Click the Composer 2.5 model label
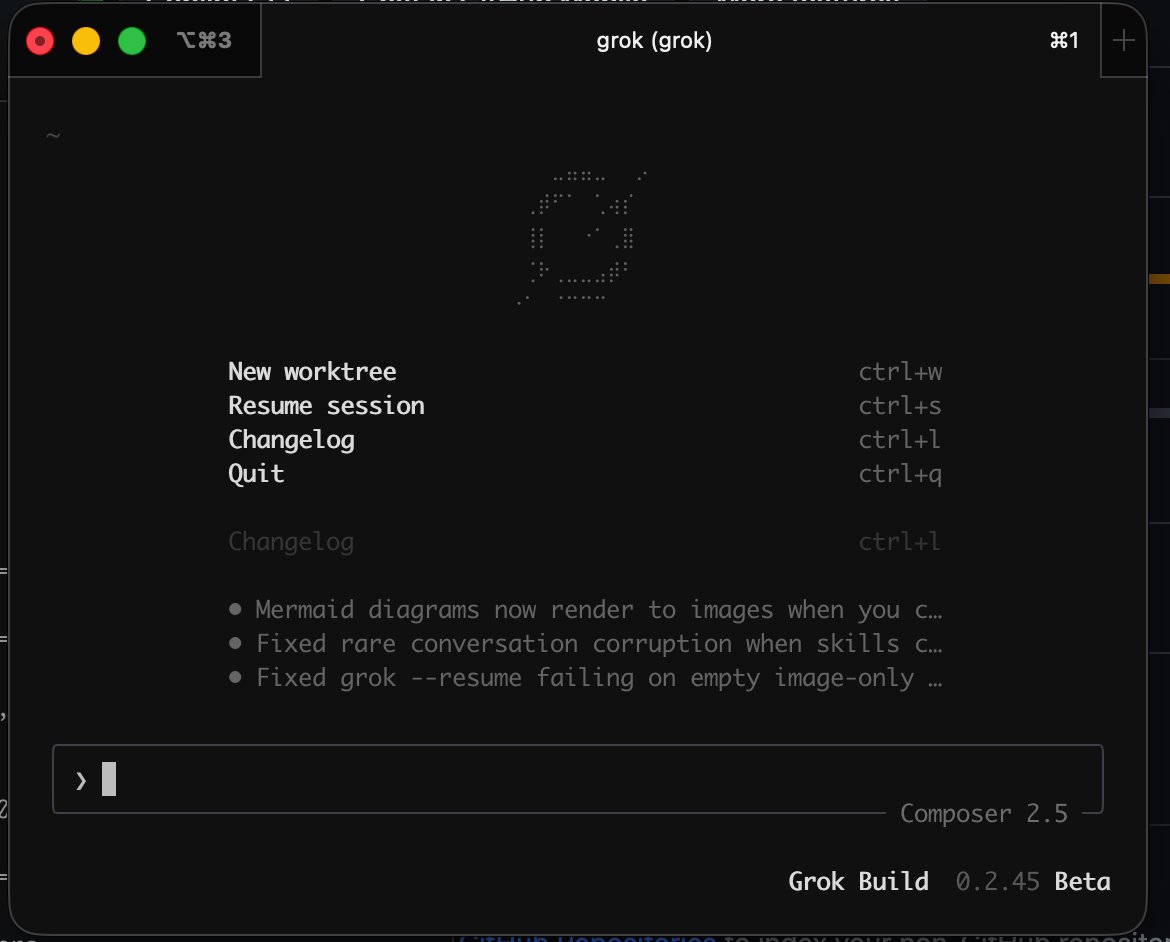This screenshot has height=942, width=1170. [x=983, y=813]
